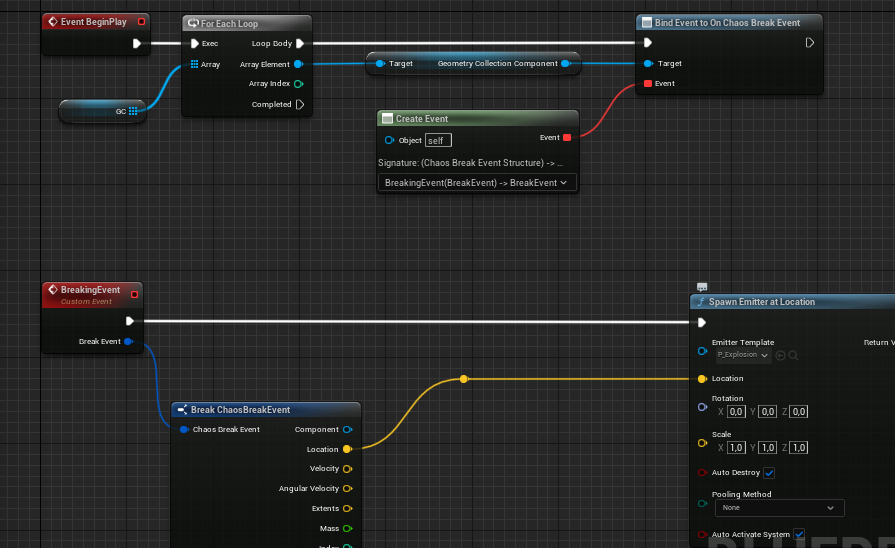Click the self field on Create Event Object

(438, 140)
